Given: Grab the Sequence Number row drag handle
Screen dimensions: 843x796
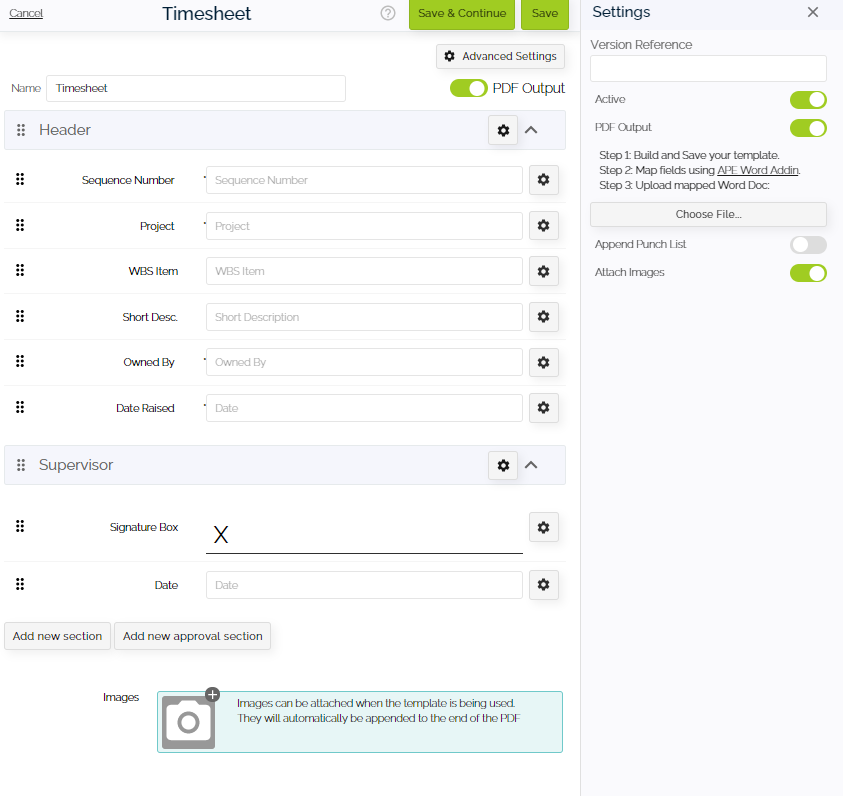Looking at the screenshot, I should point(20,179).
